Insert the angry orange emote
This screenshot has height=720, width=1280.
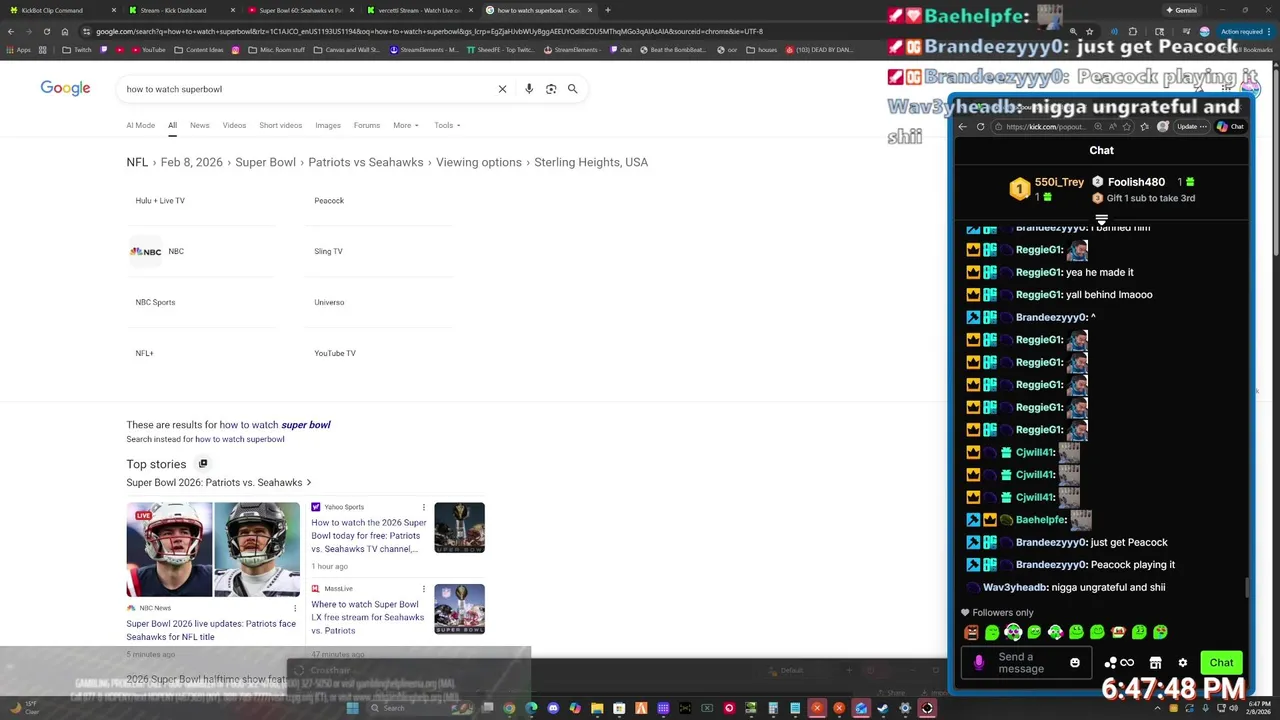pos(971,632)
